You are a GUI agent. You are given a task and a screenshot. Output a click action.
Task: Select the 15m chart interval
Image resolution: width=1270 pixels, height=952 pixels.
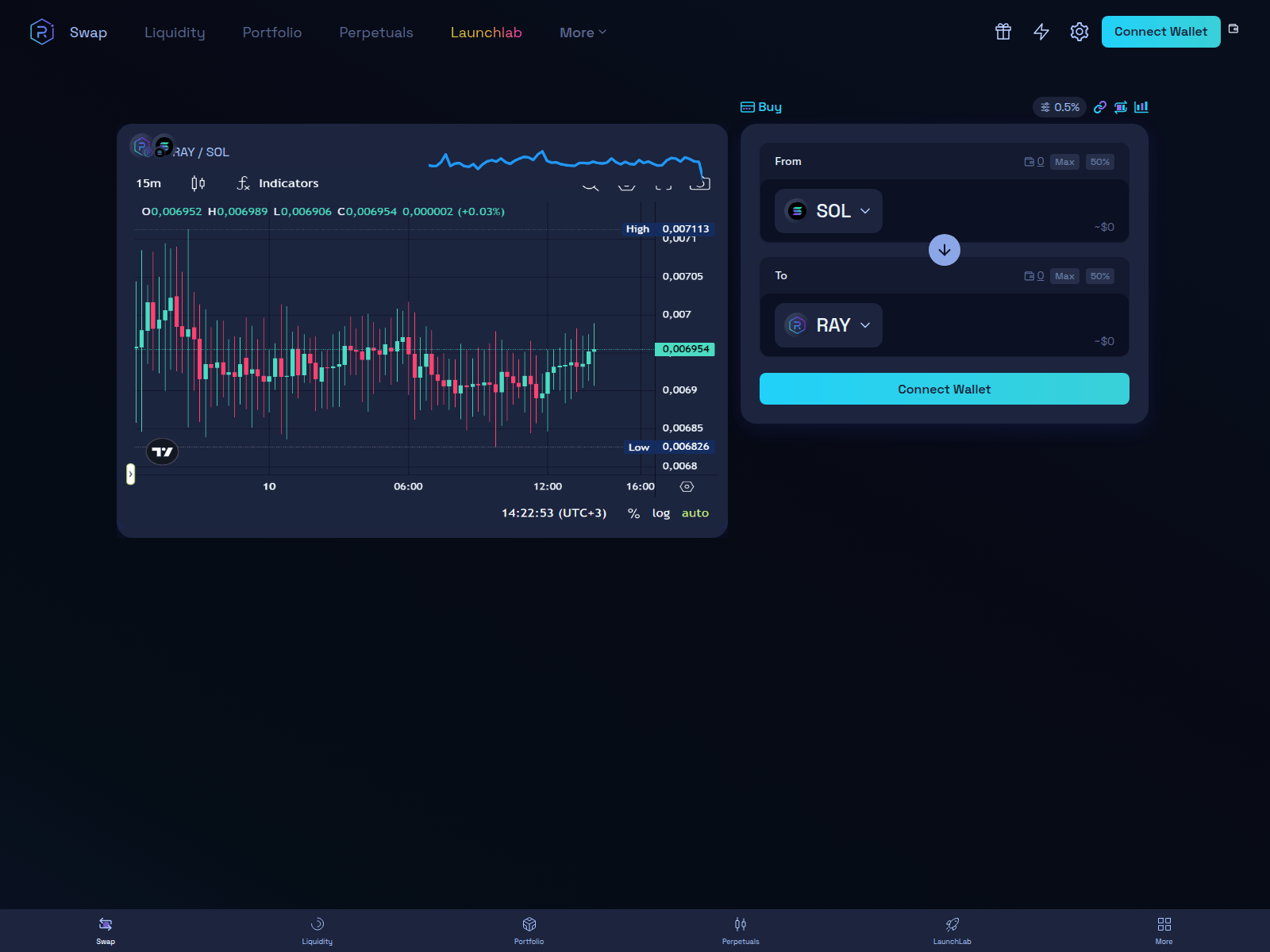tap(148, 183)
